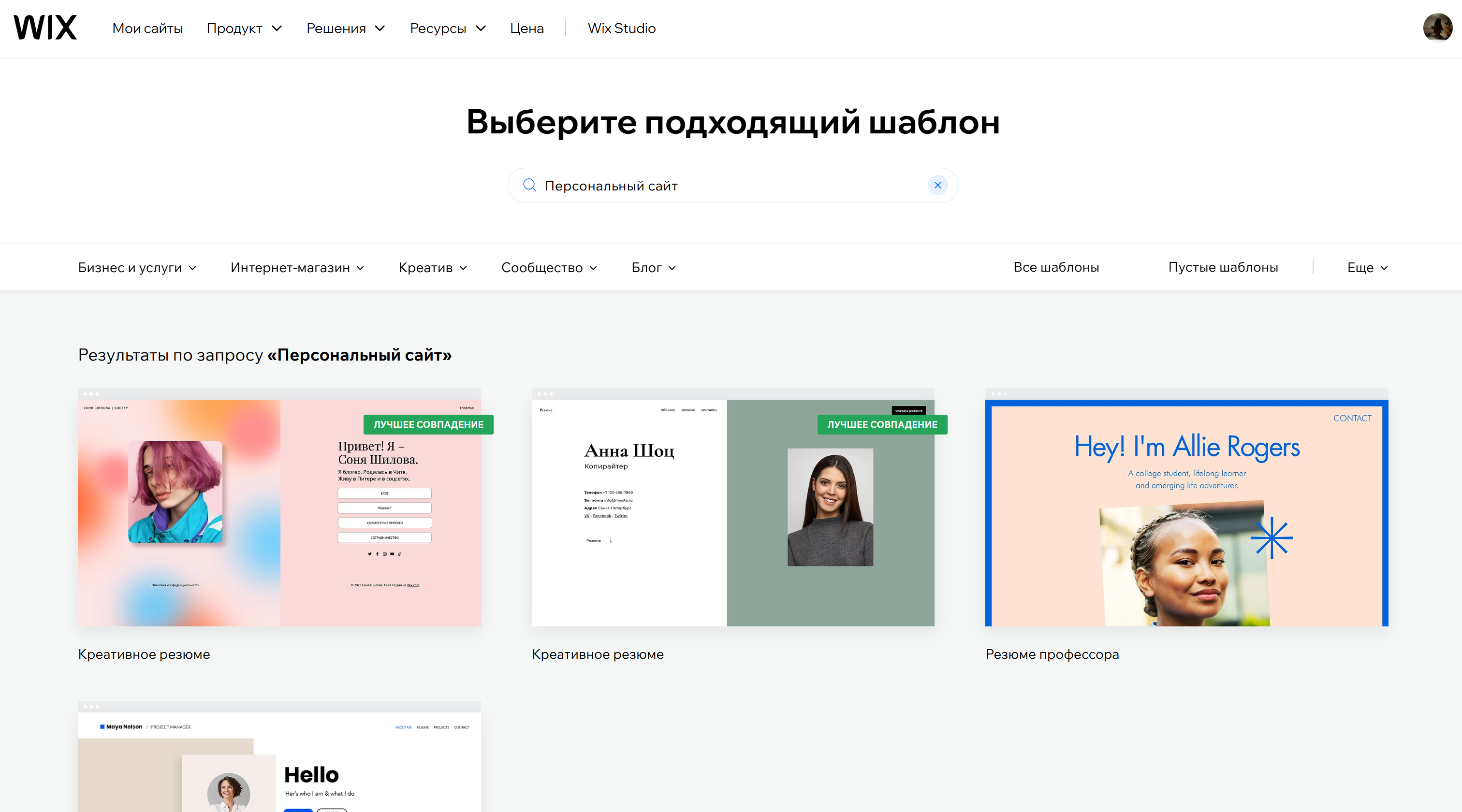This screenshot has width=1462, height=812.
Task: Click ЛУЧШЕЕ СОВПАДЕНИЕ badge on Анна Шоц template
Action: [882, 424]
